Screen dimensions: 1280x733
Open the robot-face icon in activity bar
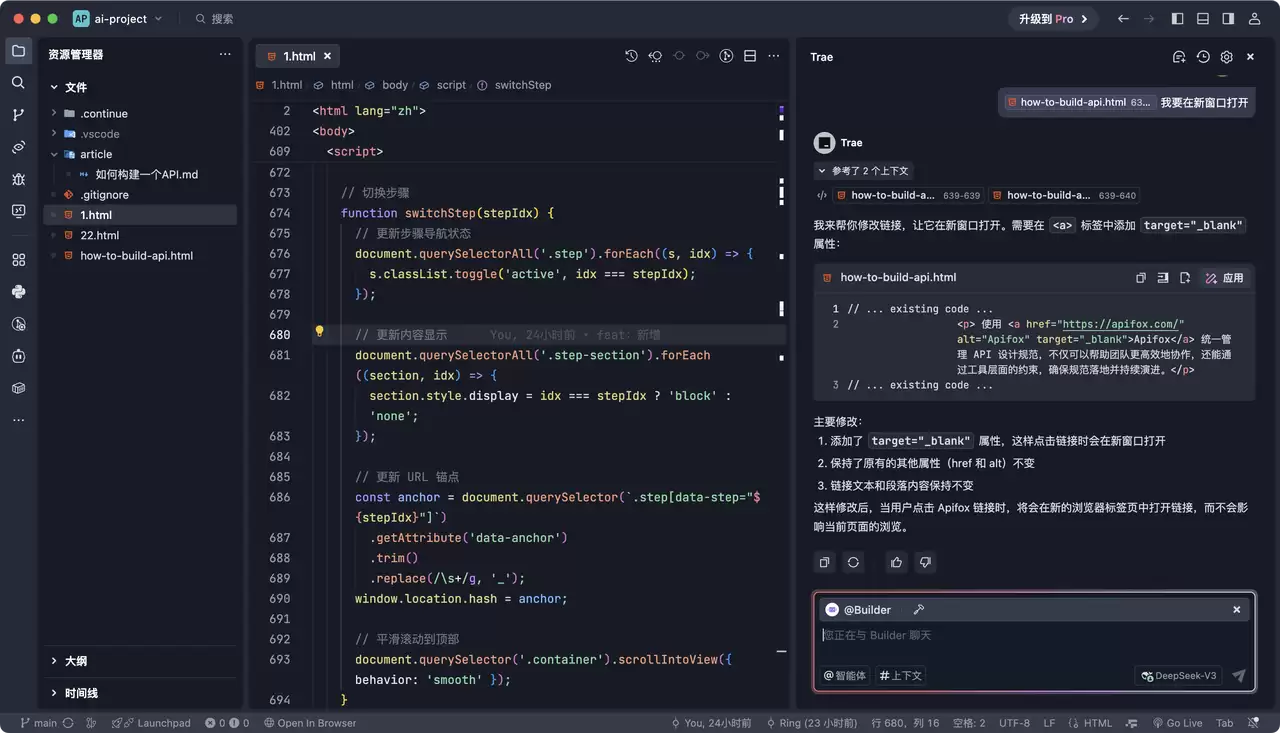[x=18, y=356]
